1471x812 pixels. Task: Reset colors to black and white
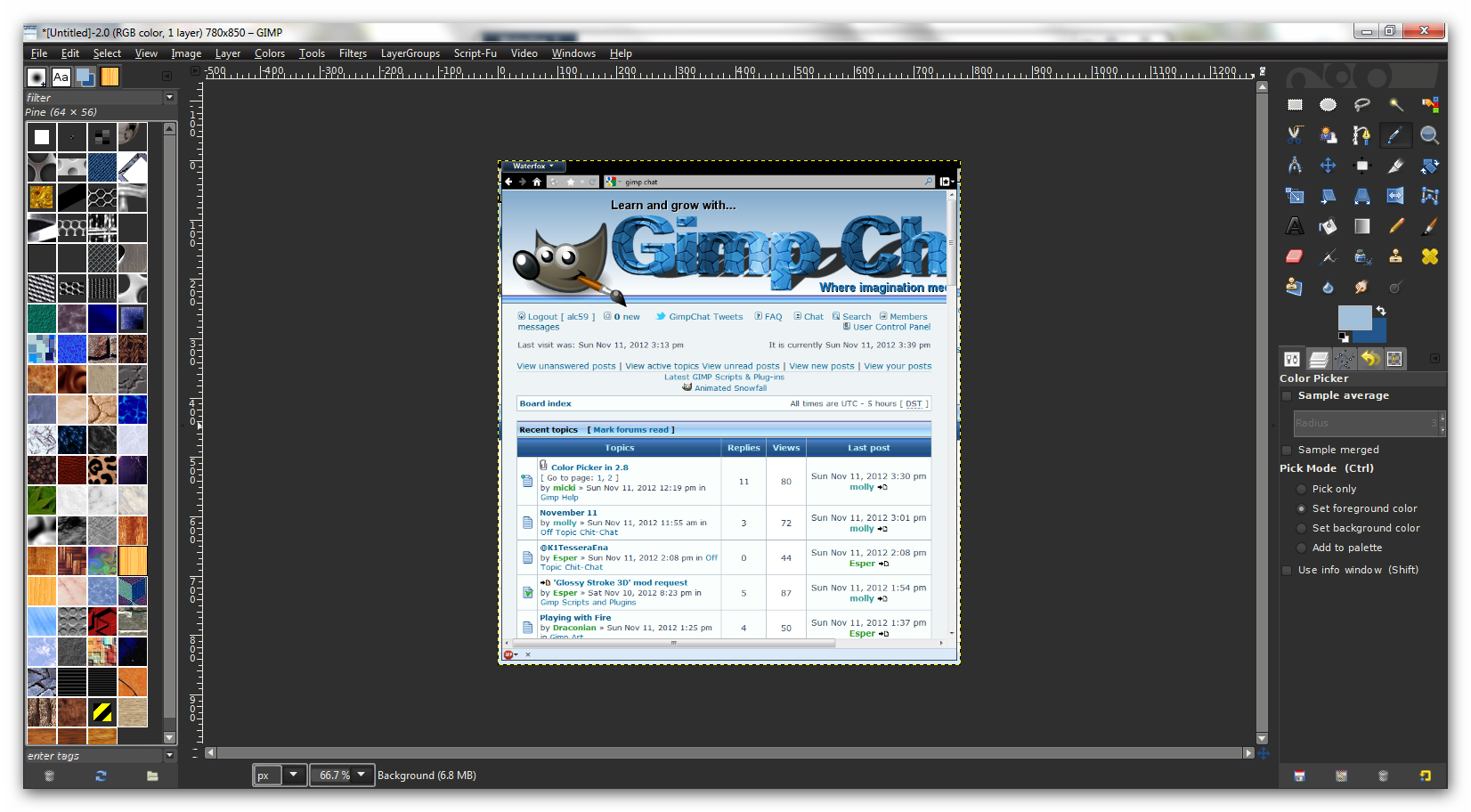pos(1343,337)
